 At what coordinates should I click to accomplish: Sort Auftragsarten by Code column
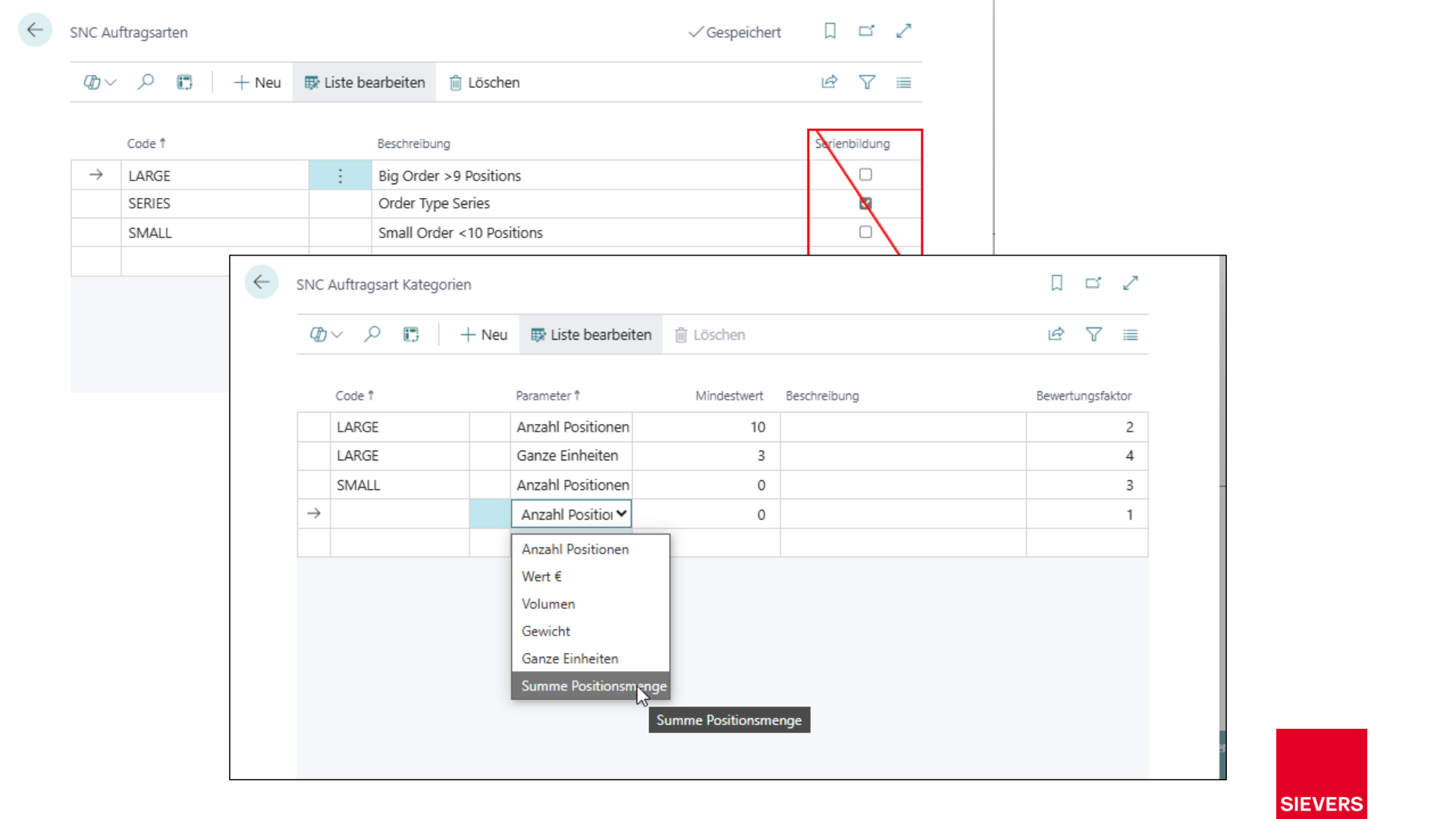146,143
